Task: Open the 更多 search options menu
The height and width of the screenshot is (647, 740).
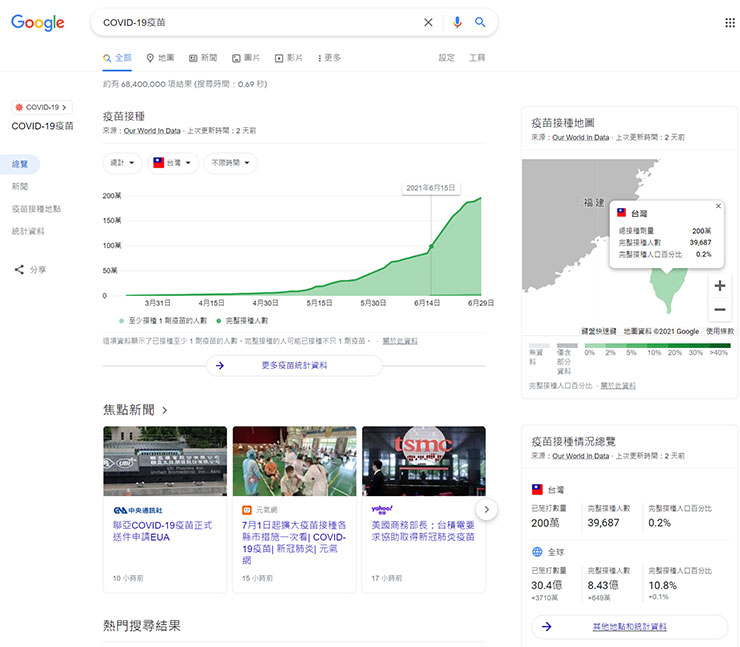Action: click(x=329, y=58)
